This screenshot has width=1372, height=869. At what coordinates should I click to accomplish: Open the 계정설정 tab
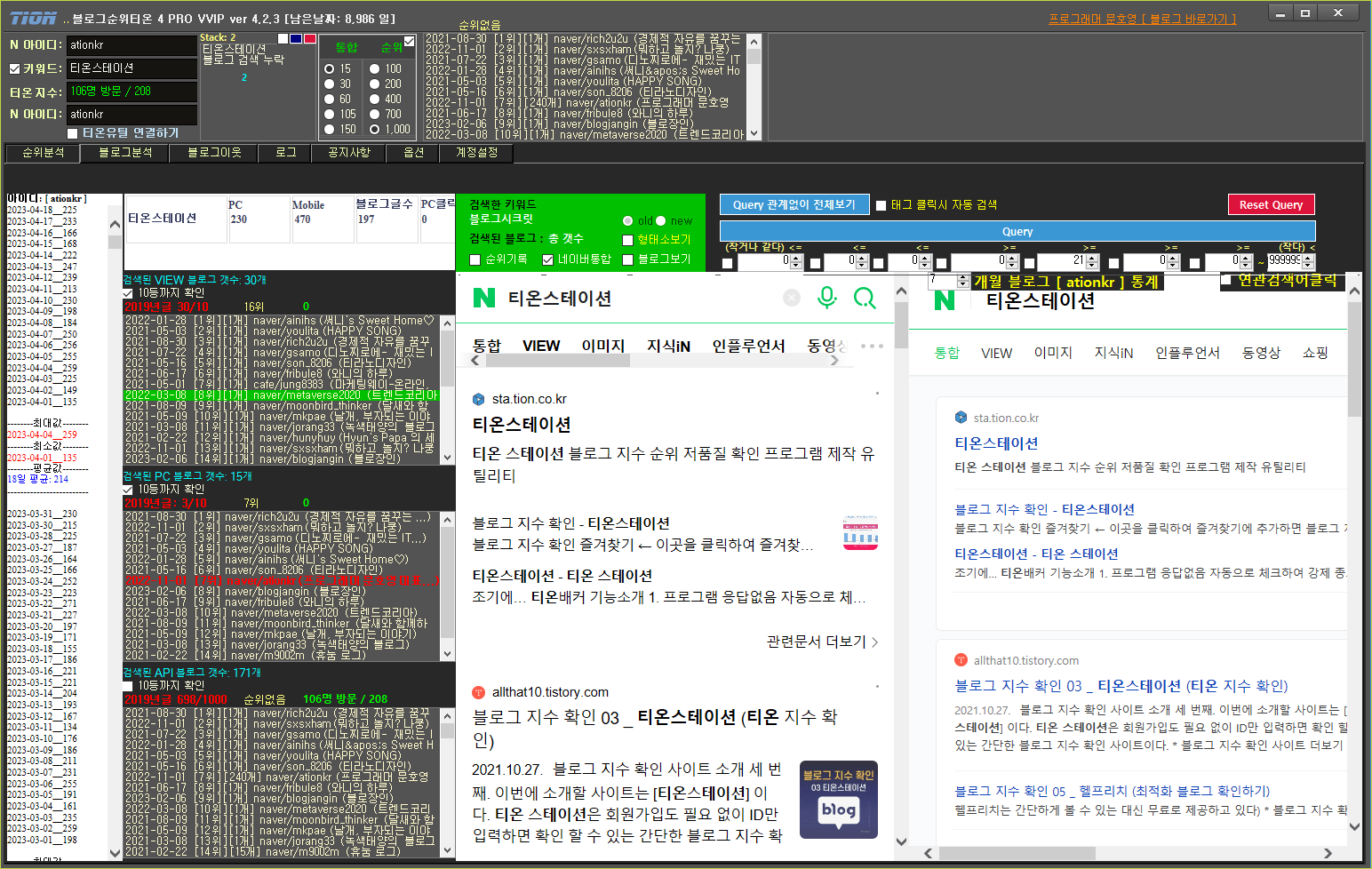coord(477,153)
